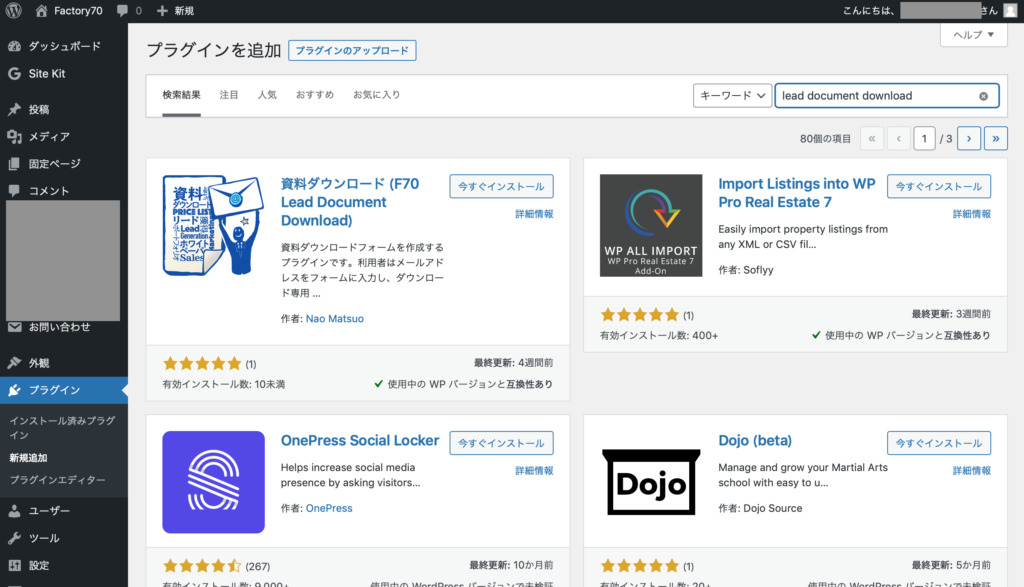
Task: Open Dojo (beta) title link
Action: click(755, 440)
